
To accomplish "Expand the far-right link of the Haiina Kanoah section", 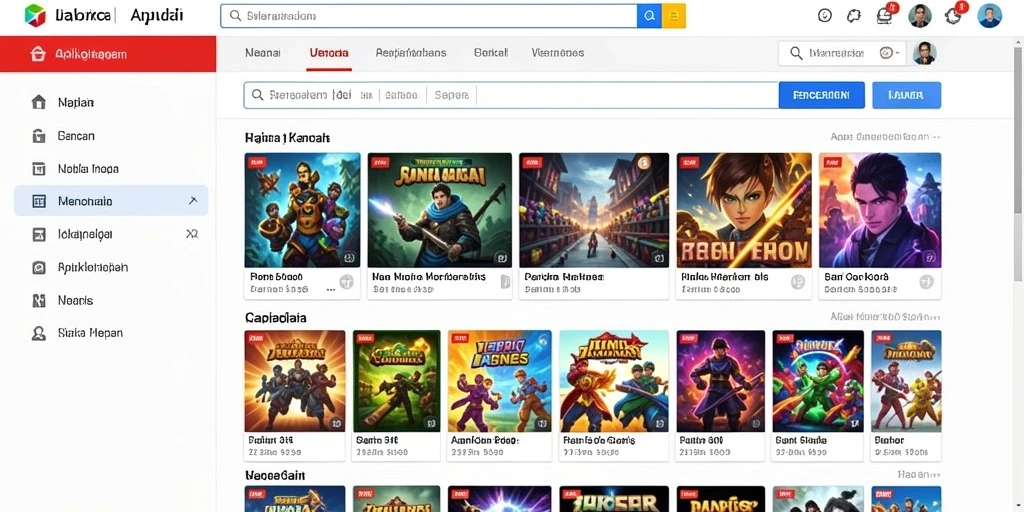I will coord(885,137).
